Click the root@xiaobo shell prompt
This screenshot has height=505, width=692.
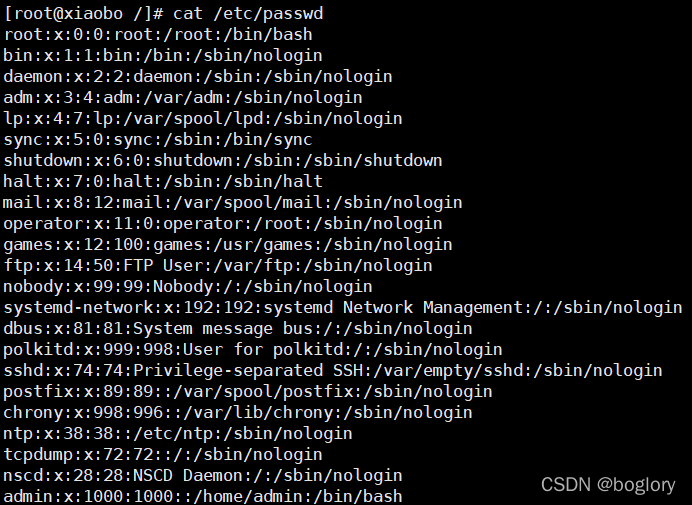point(84,14)
